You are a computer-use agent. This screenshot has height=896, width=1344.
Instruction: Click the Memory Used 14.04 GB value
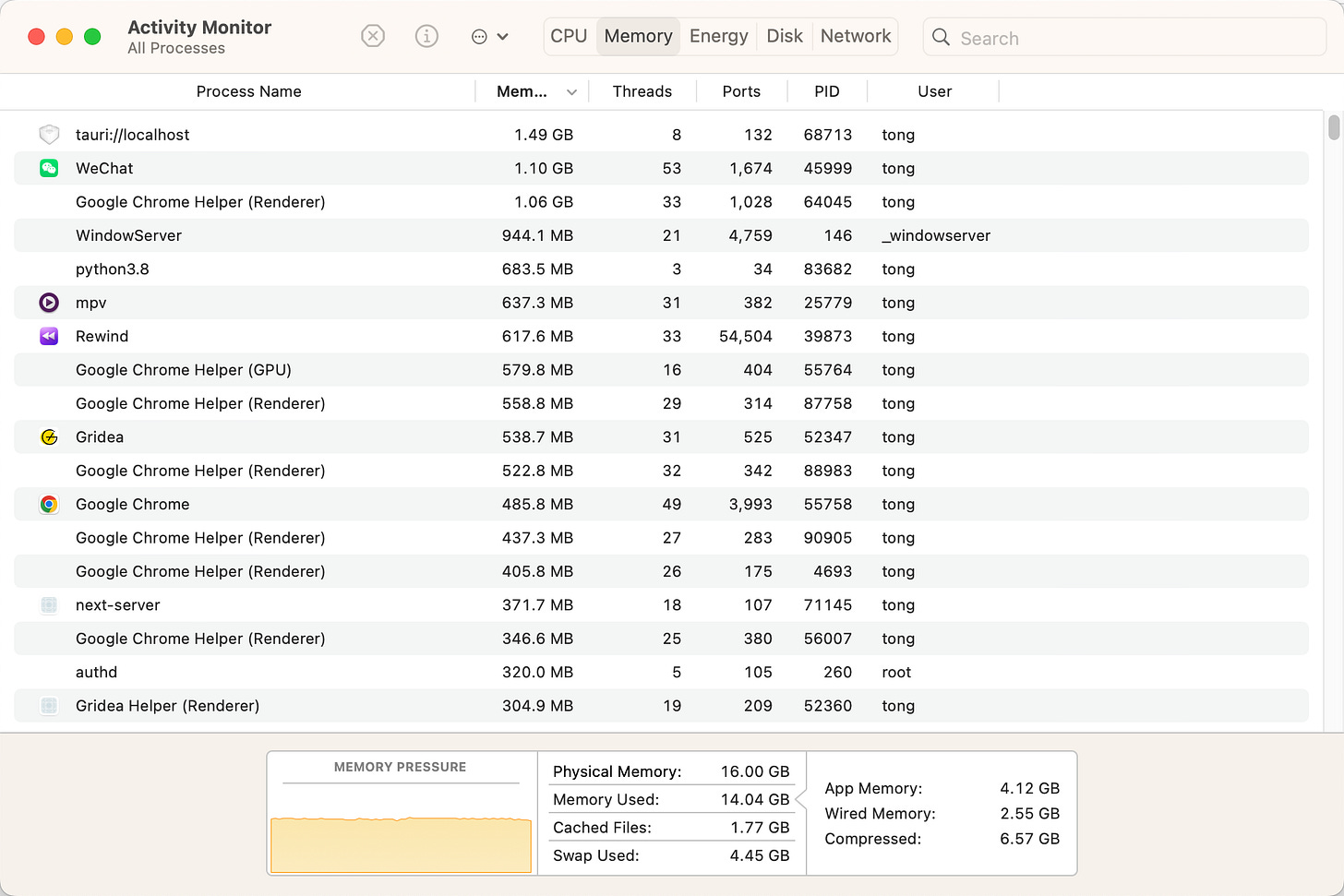tap(755, 799)
